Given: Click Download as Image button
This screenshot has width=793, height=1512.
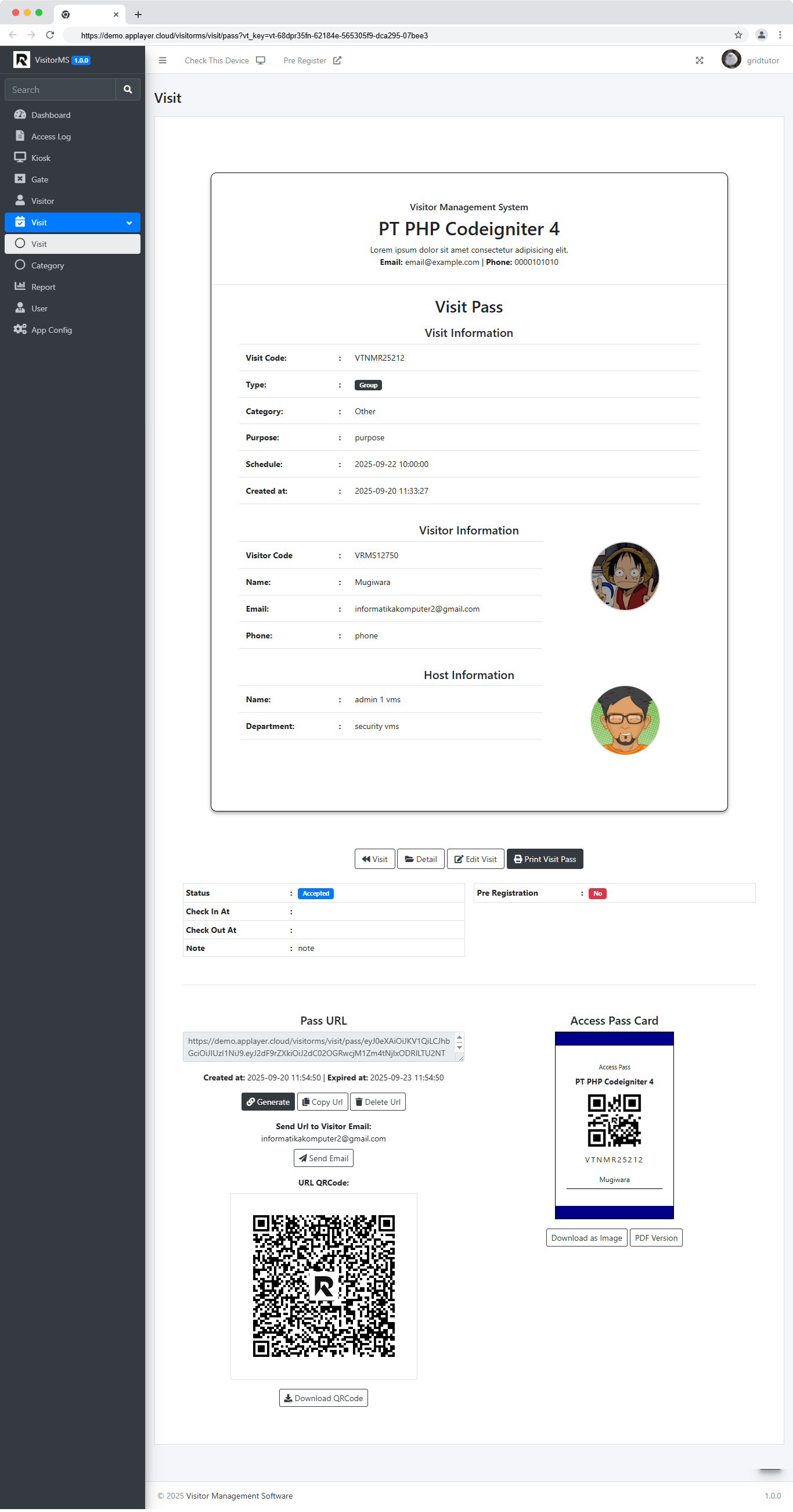Looking at the screenshot, I should (x=586, y=1238).
